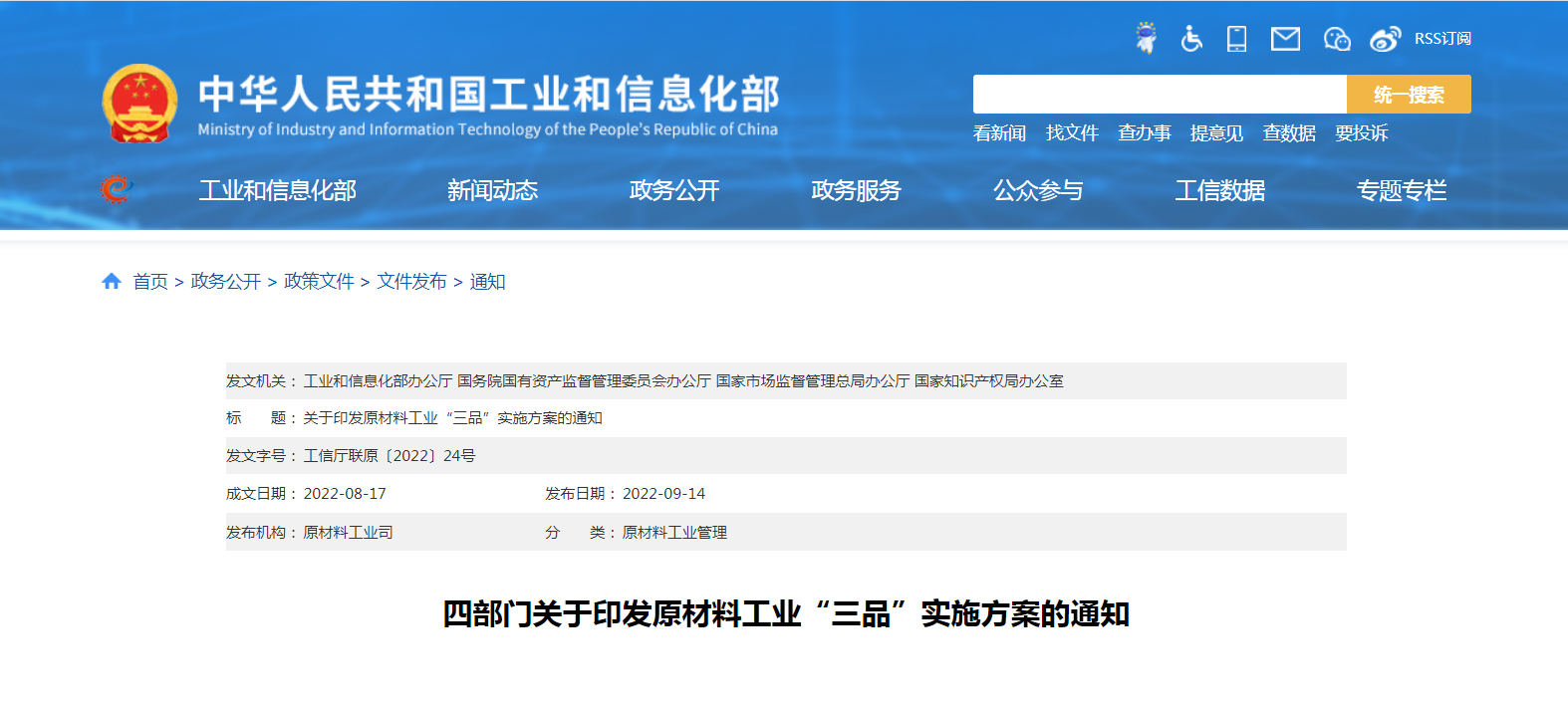The width and height of the screenshot is (1568, 710).
Task: Click the envelope mail icon
Action: coord(1285,39)
